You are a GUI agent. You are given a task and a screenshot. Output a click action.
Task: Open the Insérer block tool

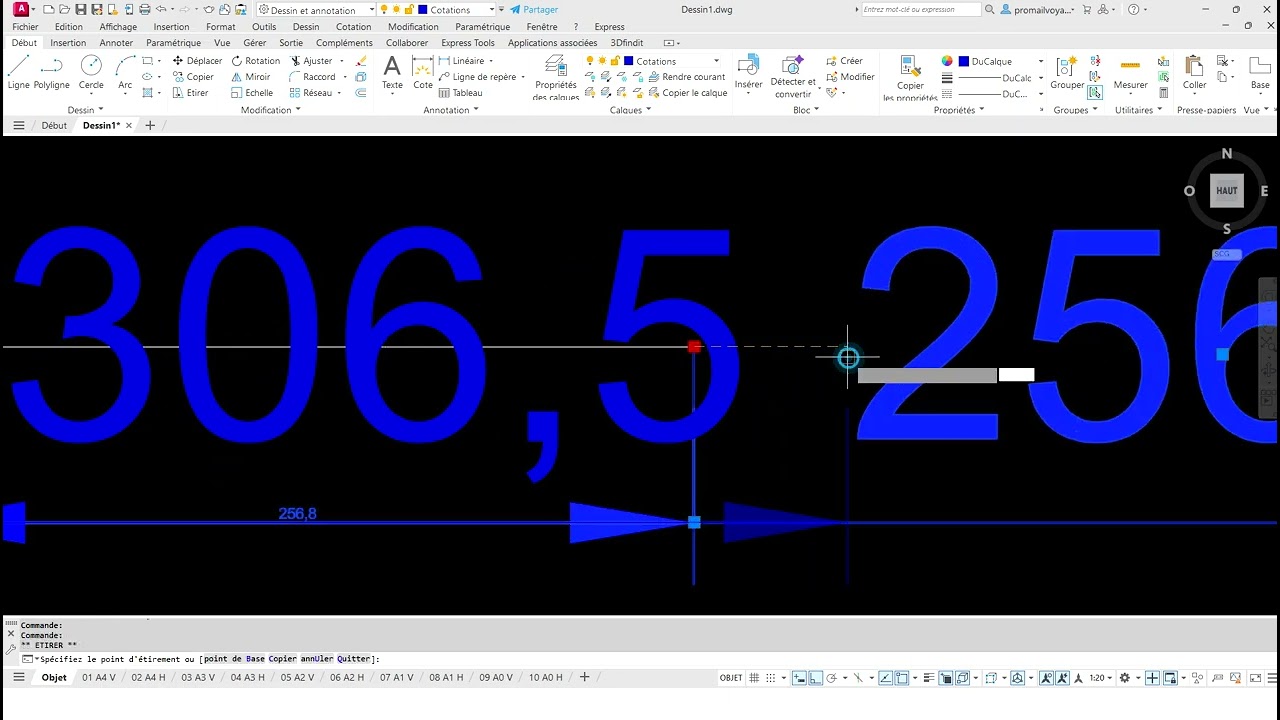[x=748, y=72]
